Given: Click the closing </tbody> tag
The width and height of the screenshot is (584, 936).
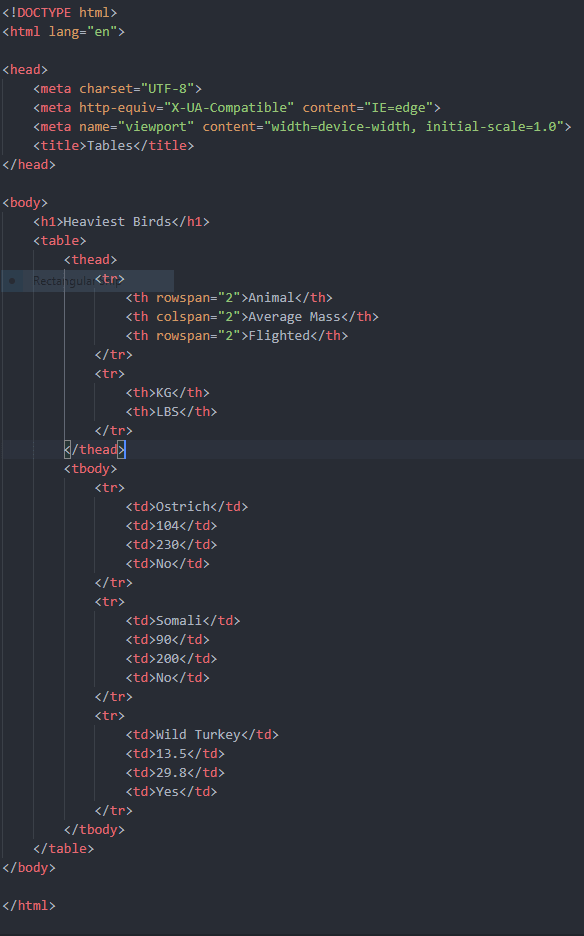Looking at the screenshot, I should (94, 830).
